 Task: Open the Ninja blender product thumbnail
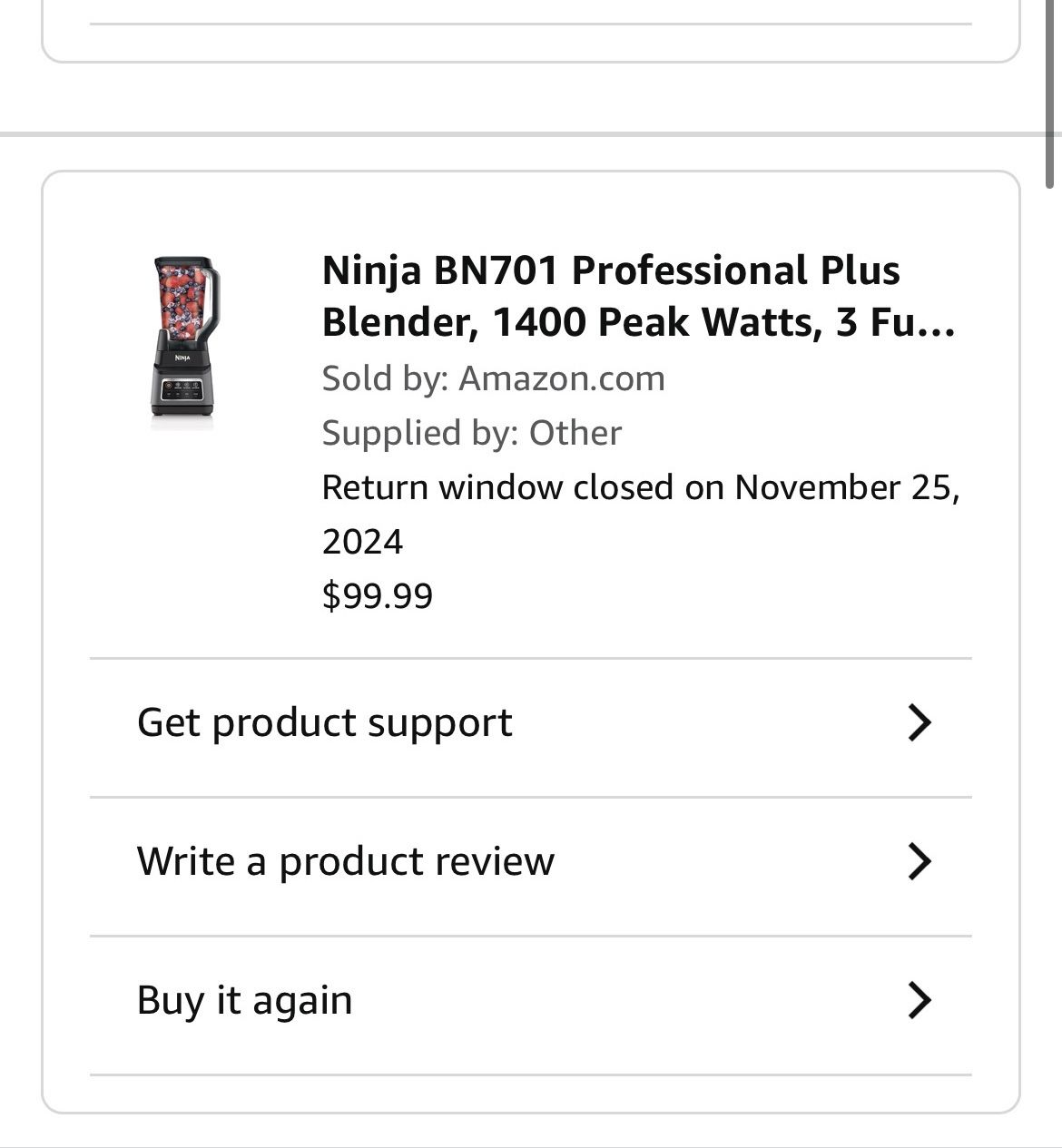[185, 337]
